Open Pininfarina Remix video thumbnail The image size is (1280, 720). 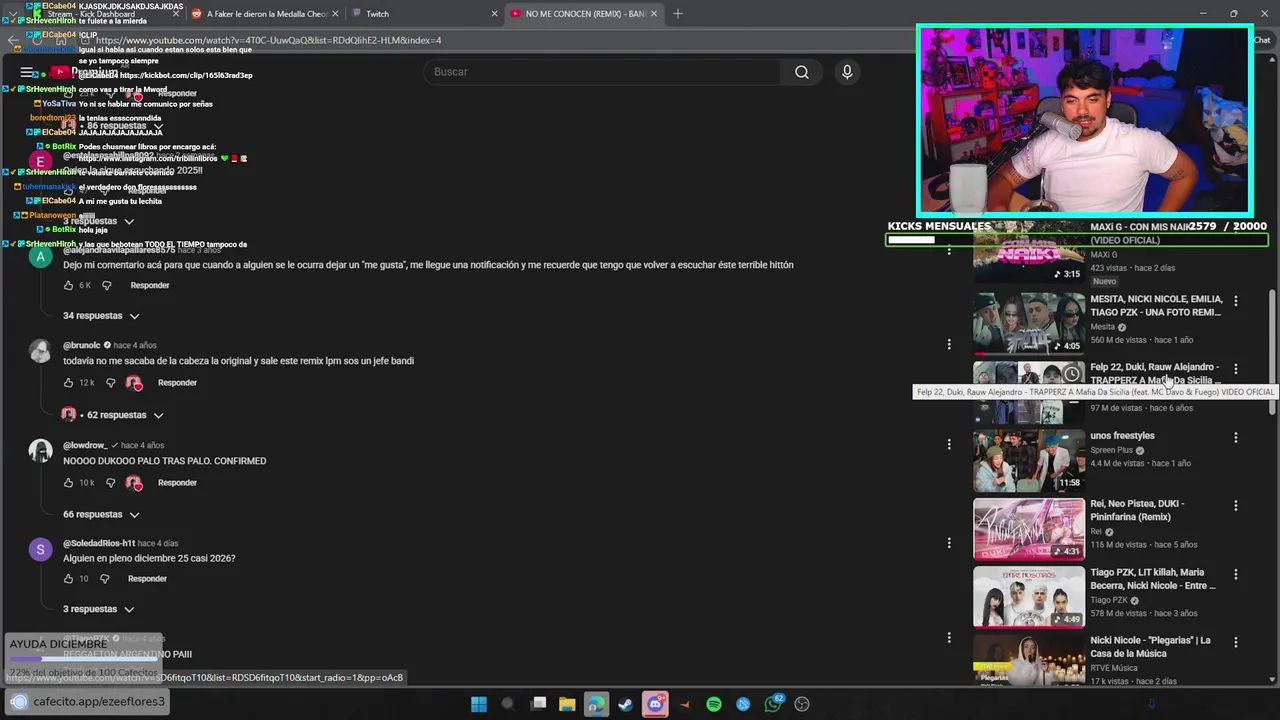pyautogui.click(x=1029, y=529)
